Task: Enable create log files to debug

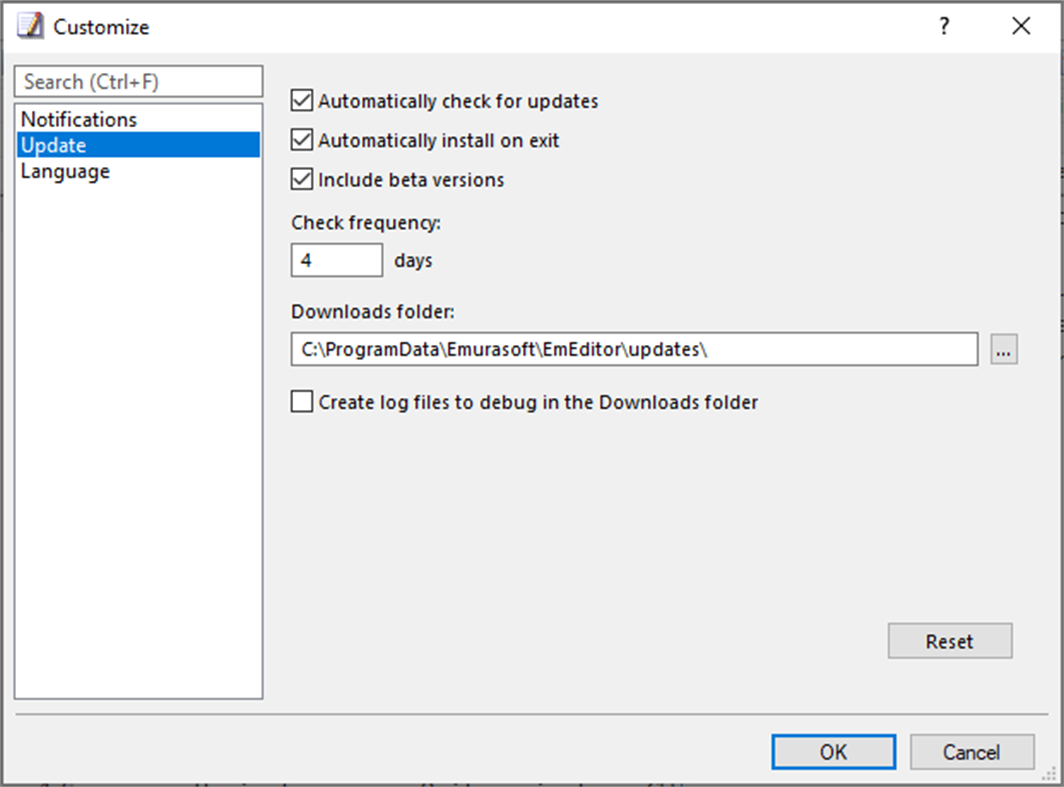Action: (x=300, y=401)
